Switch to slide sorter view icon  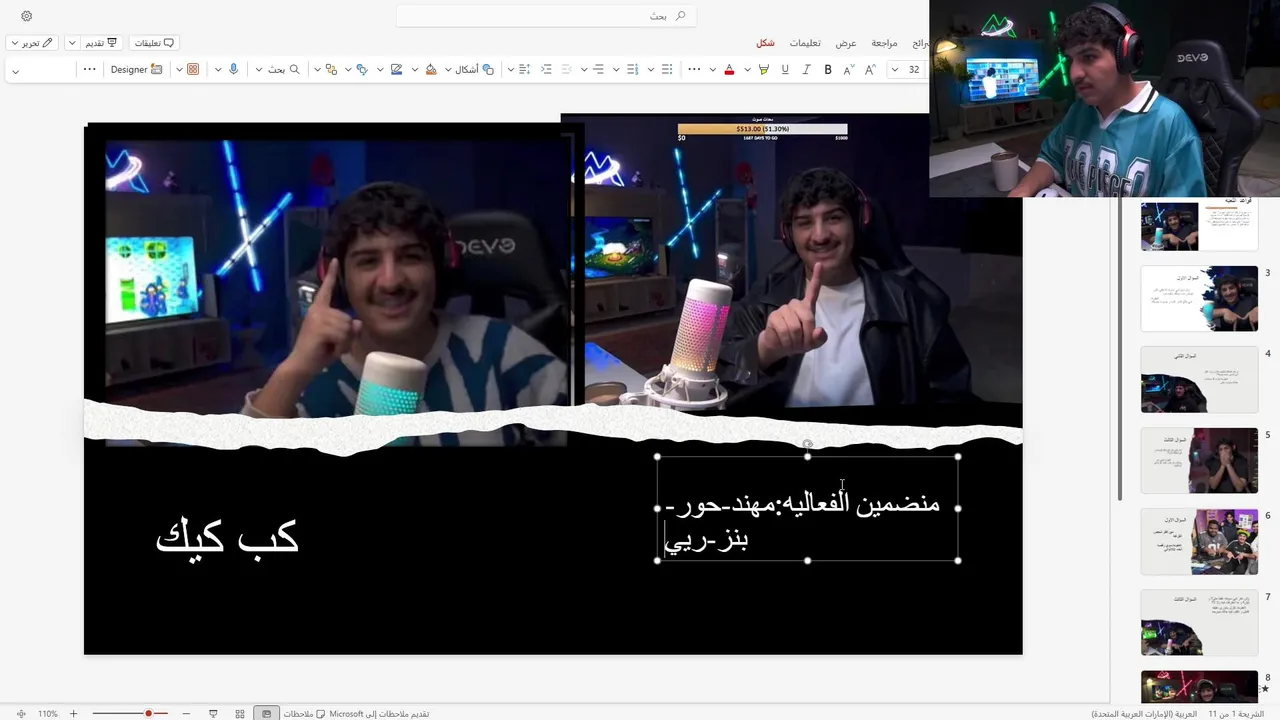[240, 714]
